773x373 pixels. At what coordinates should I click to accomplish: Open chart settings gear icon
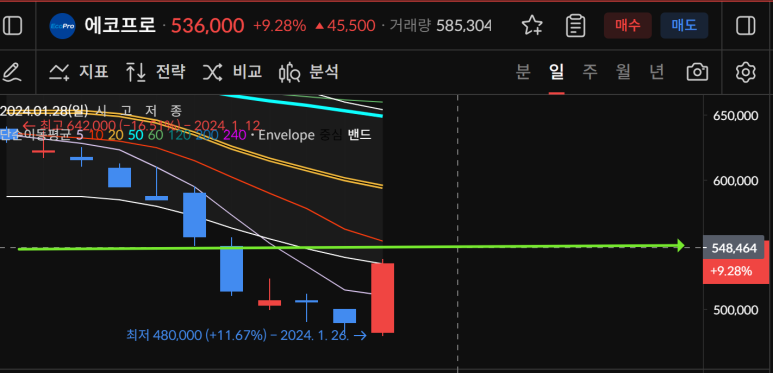tap(745, 72)
